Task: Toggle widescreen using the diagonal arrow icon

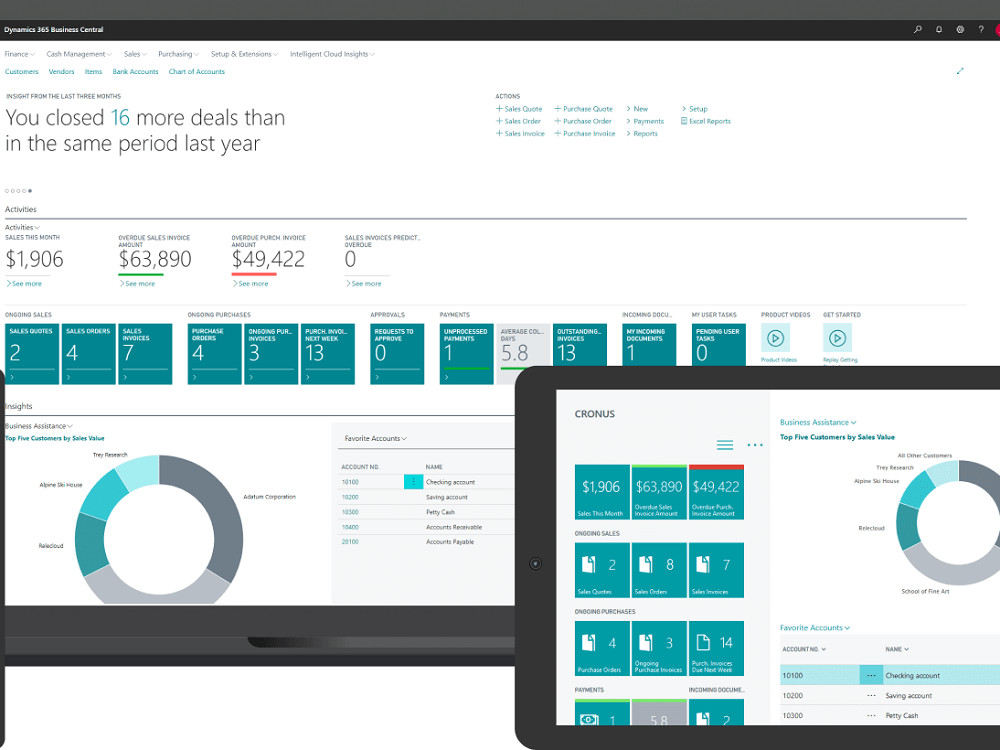Action: 960,71
